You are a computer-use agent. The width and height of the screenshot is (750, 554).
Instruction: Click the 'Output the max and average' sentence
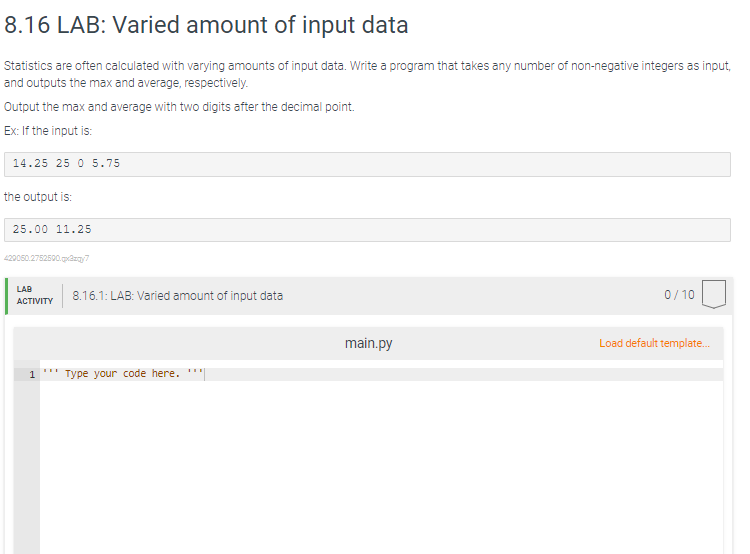(179, 107)
